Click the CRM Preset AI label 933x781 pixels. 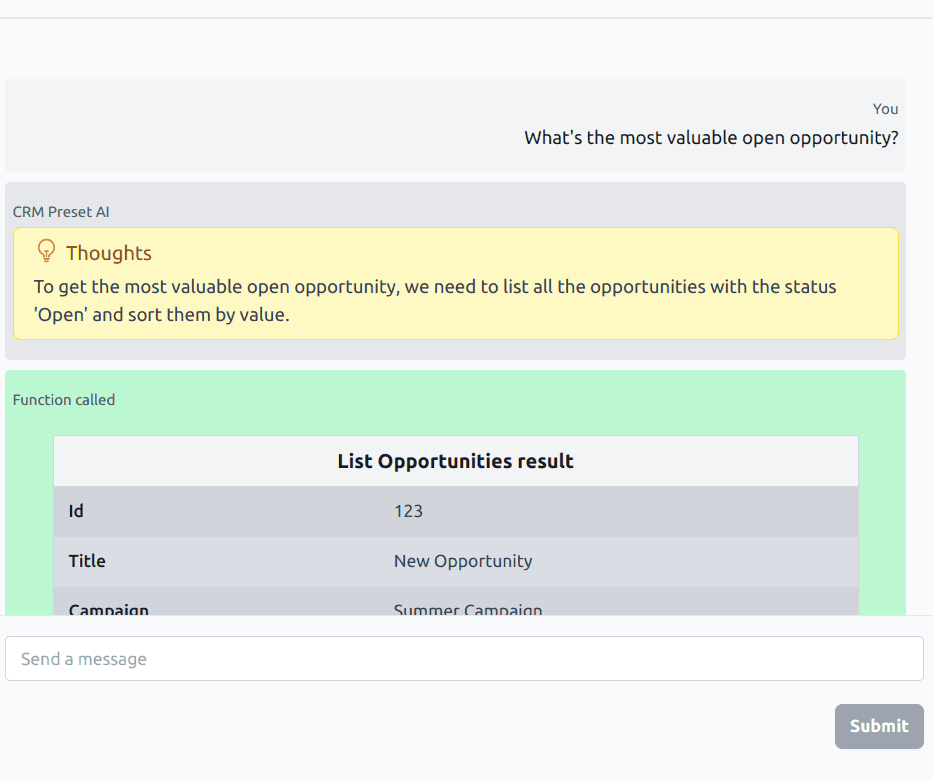(61, 212)
